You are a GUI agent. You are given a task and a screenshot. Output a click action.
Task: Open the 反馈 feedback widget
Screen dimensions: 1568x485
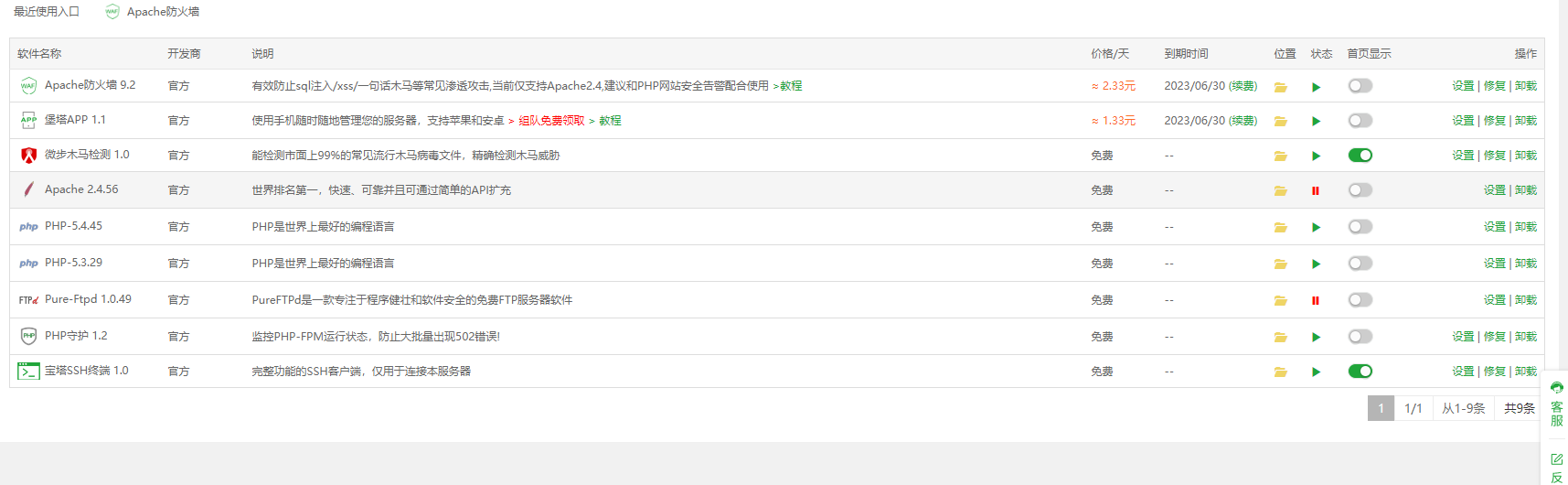pos(1556,469)
